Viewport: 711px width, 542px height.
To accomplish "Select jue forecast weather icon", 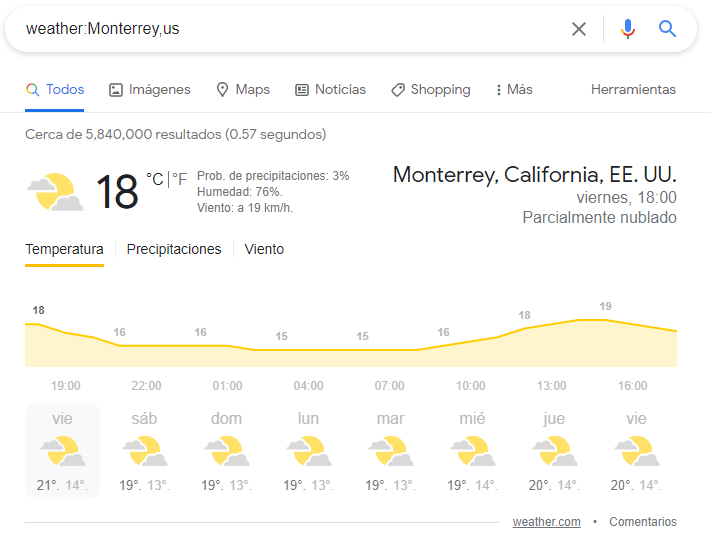I will tap(555, 451).
